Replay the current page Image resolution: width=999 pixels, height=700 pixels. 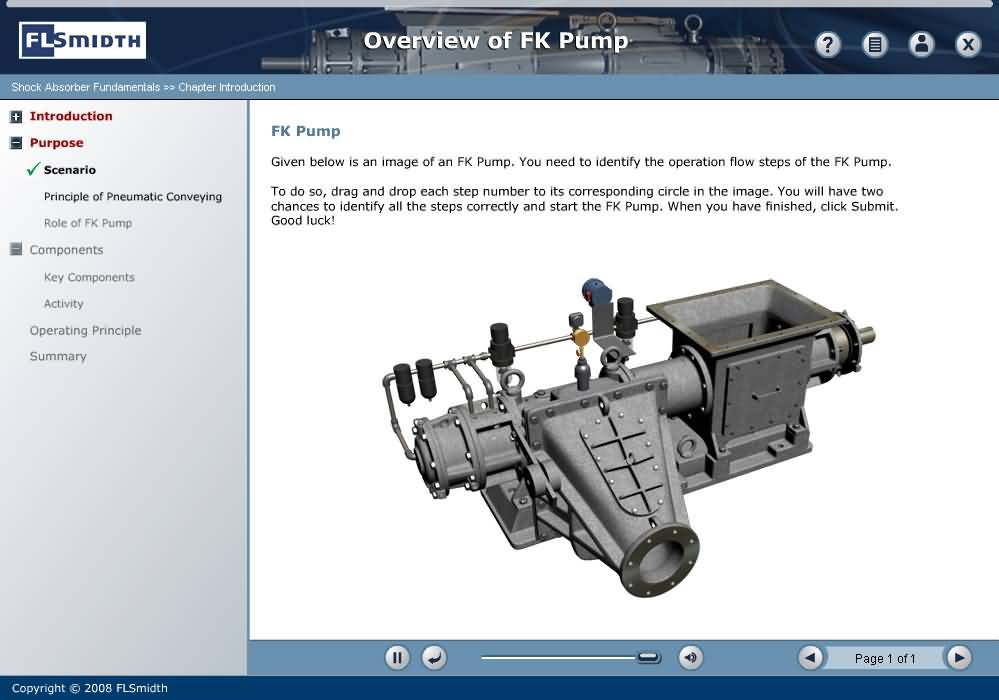click(433, 657)
